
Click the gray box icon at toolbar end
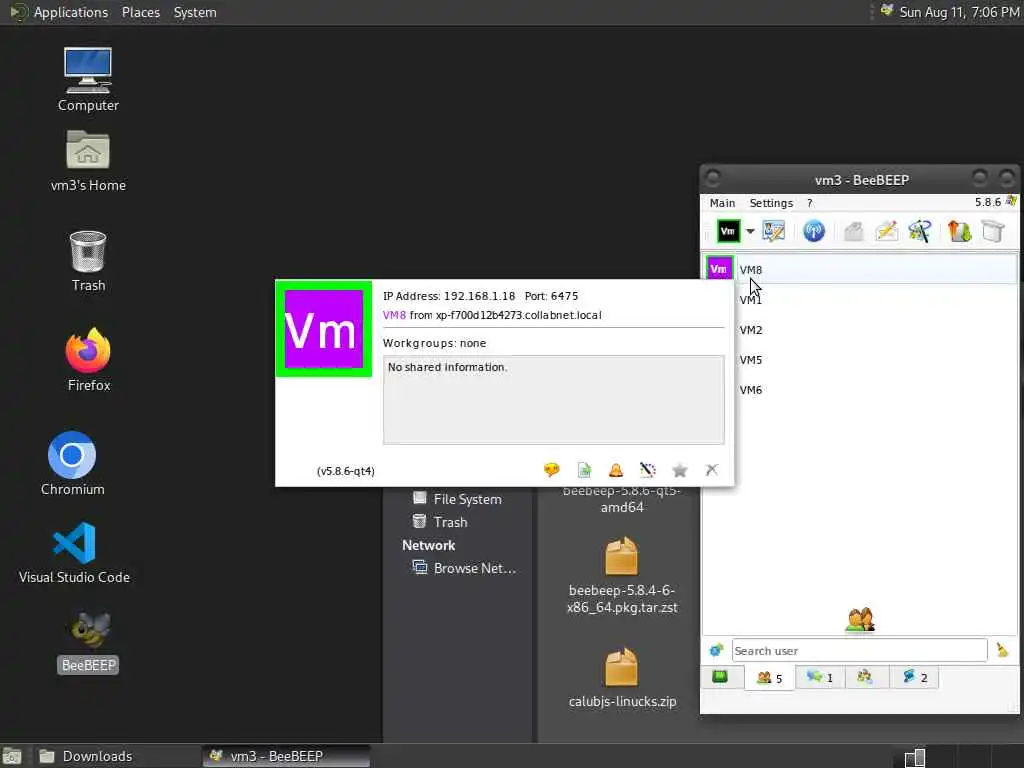pos(993,231)
